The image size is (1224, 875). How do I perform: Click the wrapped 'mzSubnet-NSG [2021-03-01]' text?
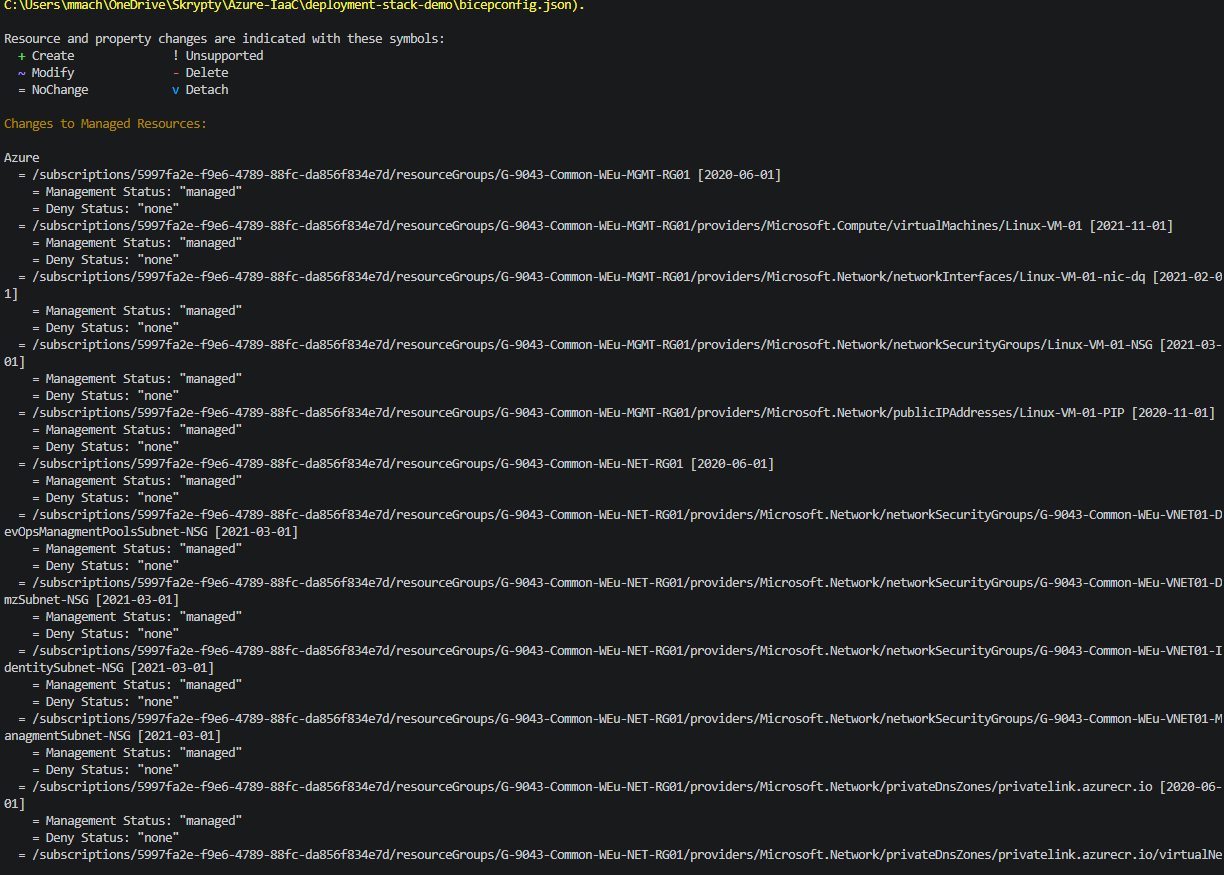(x=92, y=600)
